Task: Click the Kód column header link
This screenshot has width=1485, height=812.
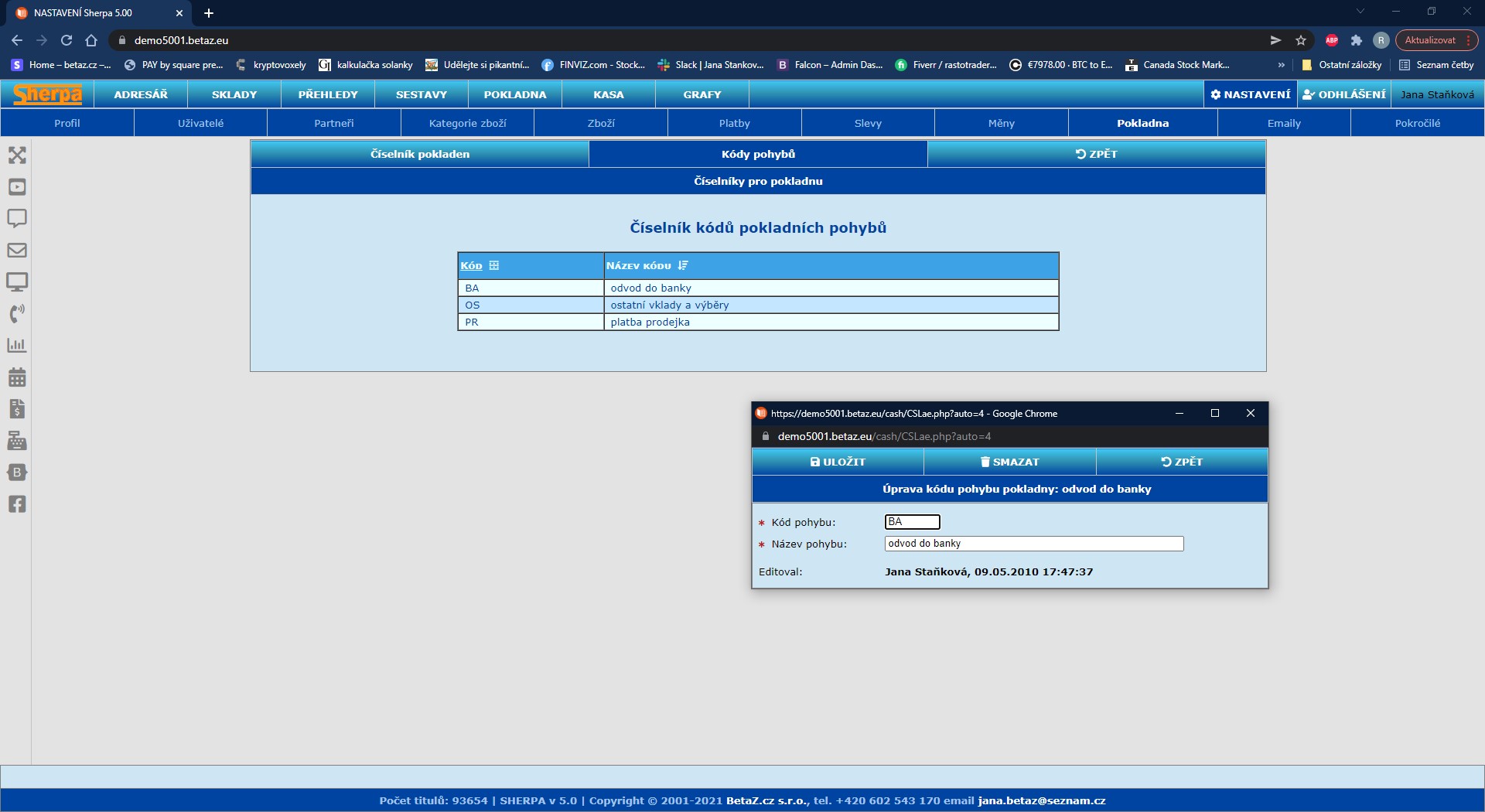Action: [x=471, y=265]
